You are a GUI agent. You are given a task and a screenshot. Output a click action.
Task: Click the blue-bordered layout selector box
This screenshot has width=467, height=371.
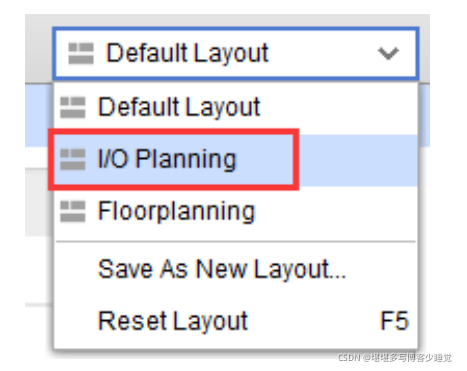[235, 54]
